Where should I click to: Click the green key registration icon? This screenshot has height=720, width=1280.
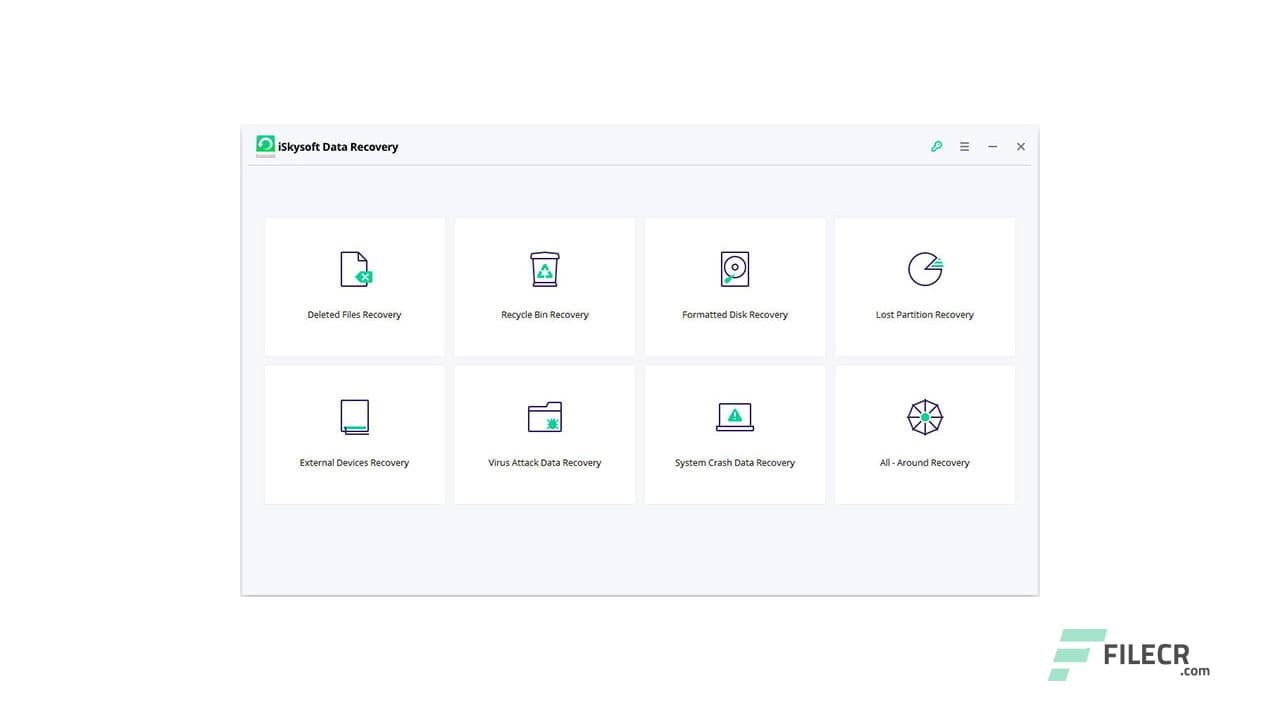936,146
